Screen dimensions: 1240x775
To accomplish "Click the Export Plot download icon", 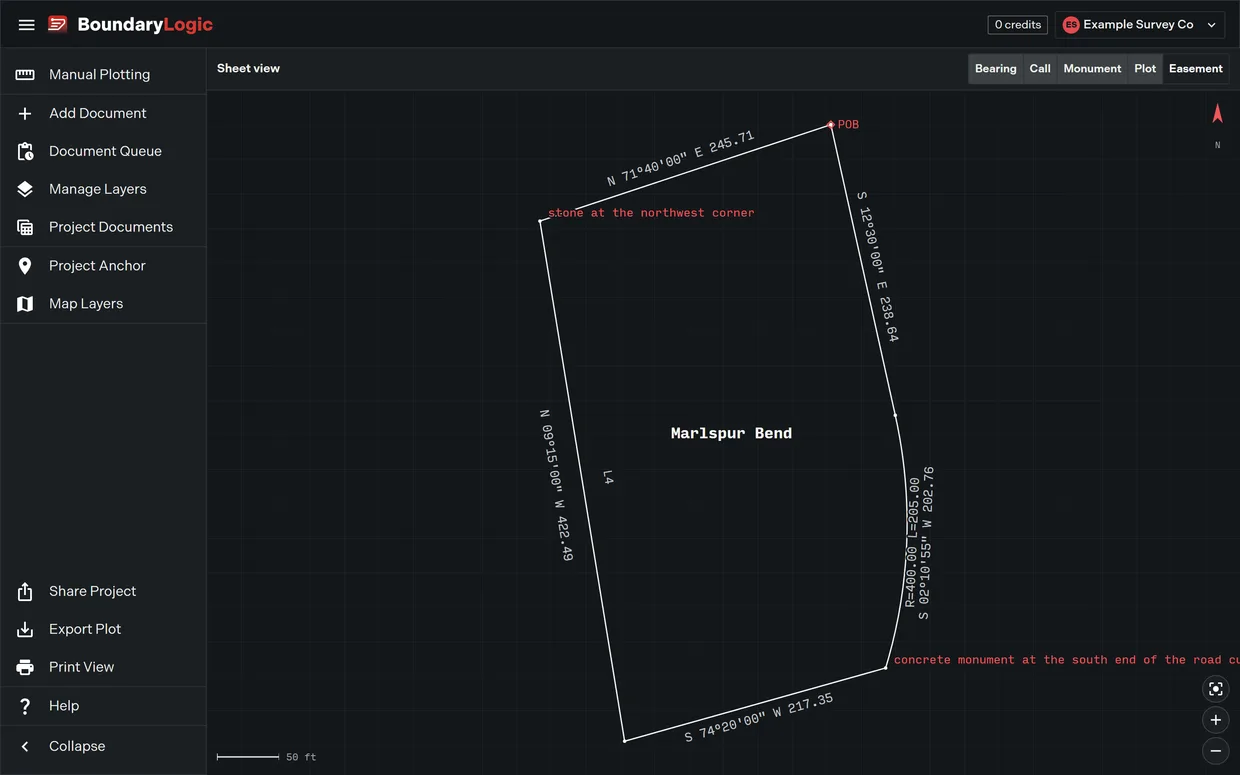I will pos(25,630).
